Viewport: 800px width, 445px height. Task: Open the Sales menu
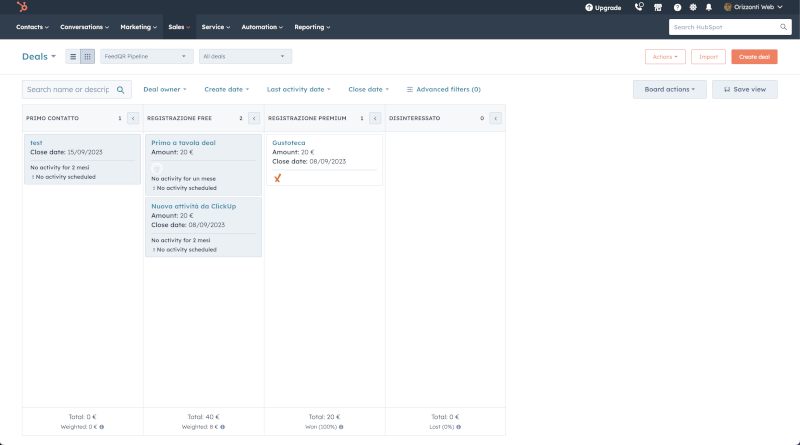[x=179, y=27]
